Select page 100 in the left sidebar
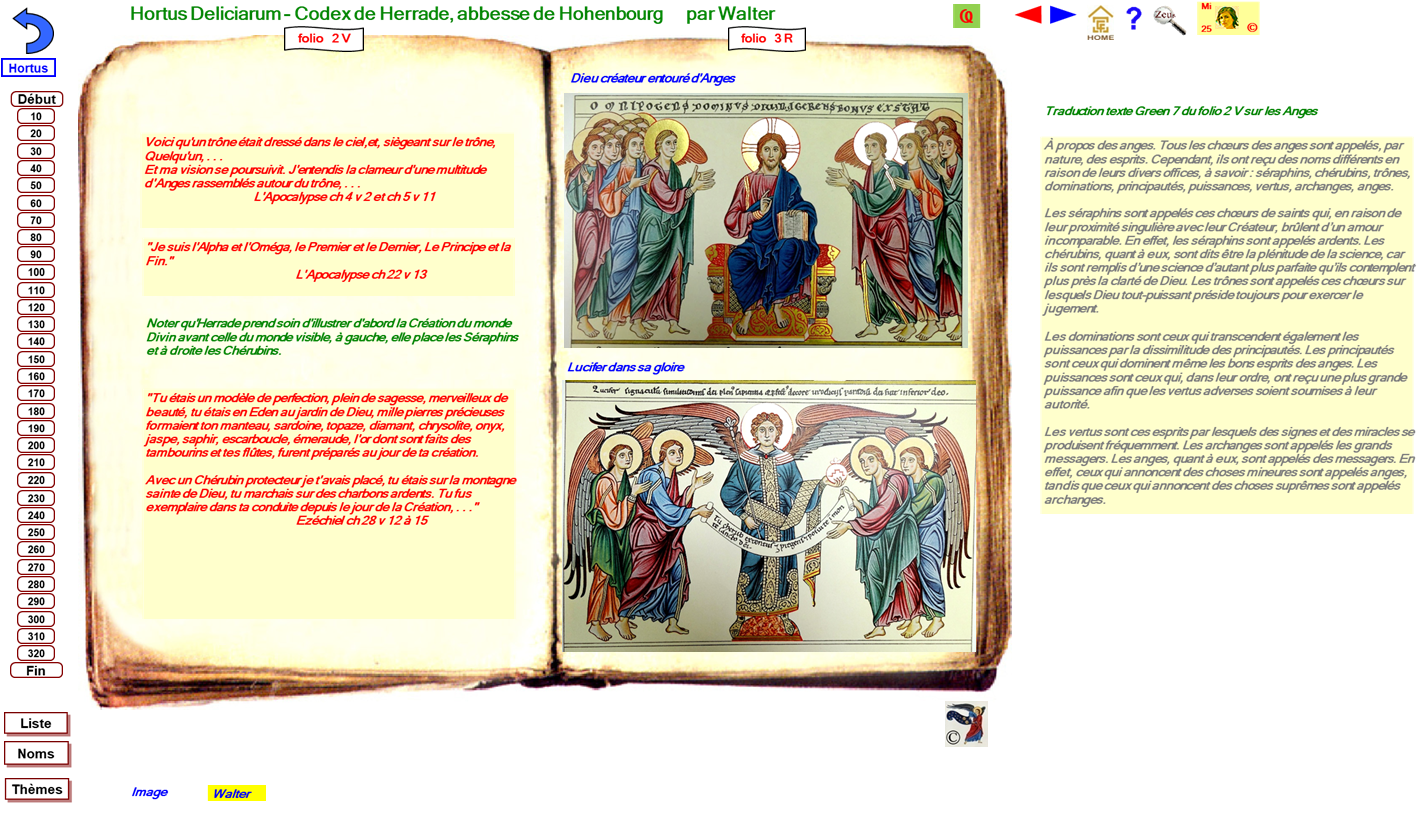 pos(36,272)
